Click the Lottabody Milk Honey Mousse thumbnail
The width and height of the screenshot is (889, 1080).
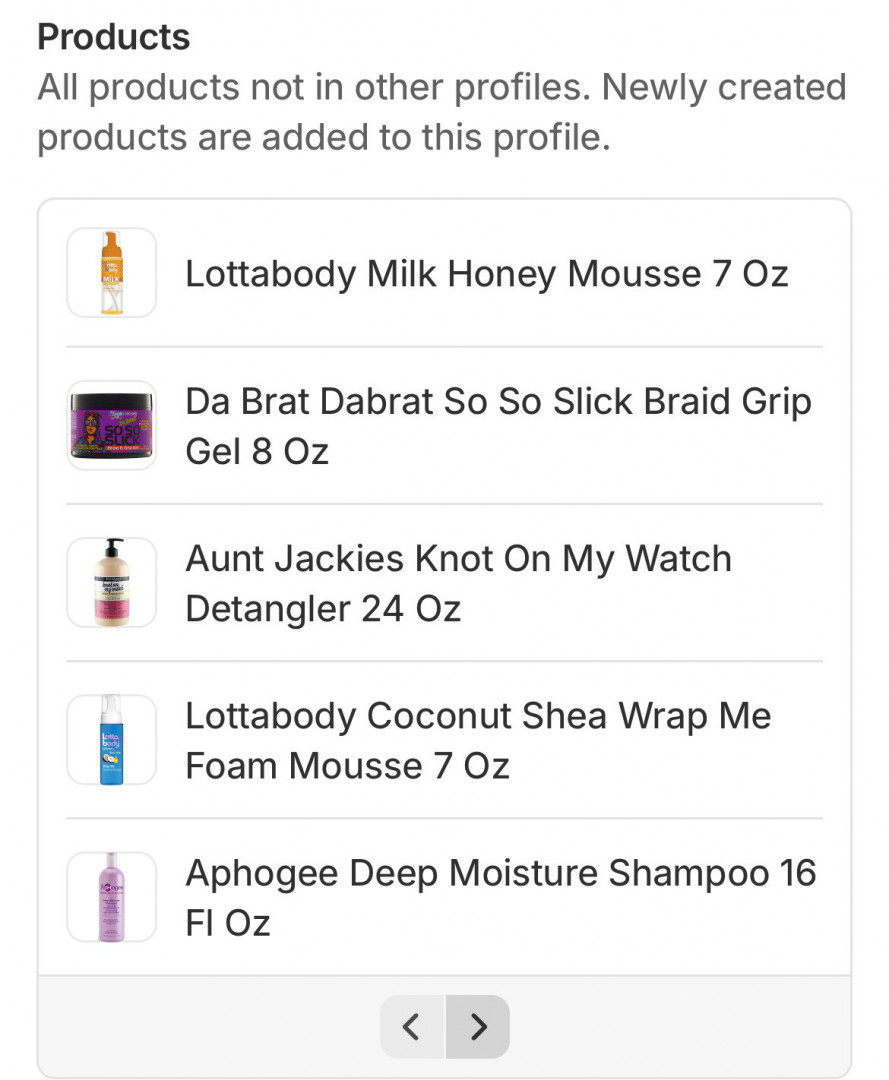[111, 273]
